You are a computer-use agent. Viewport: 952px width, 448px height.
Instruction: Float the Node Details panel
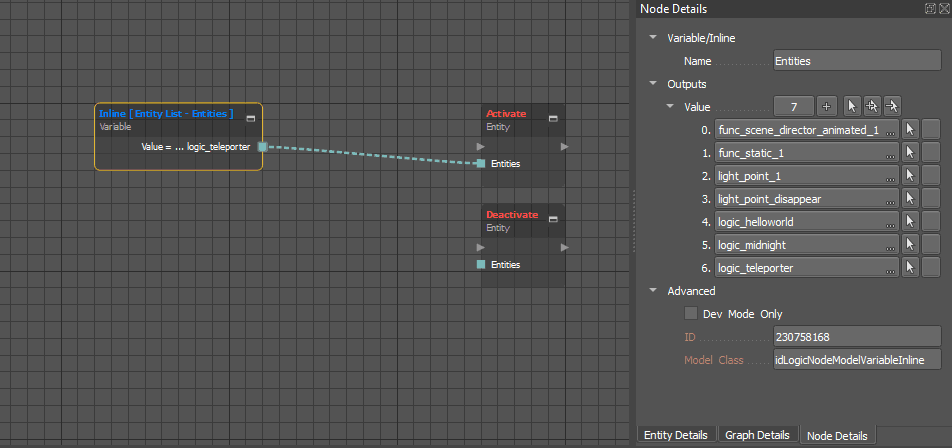click(929, 8)
